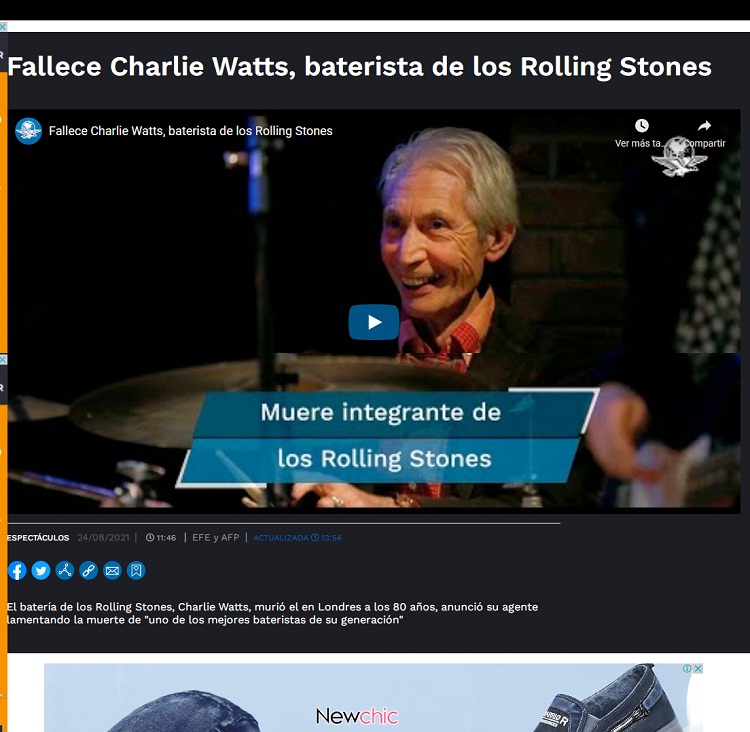
Task: Open the share network icon
Action: pos(65,570)
